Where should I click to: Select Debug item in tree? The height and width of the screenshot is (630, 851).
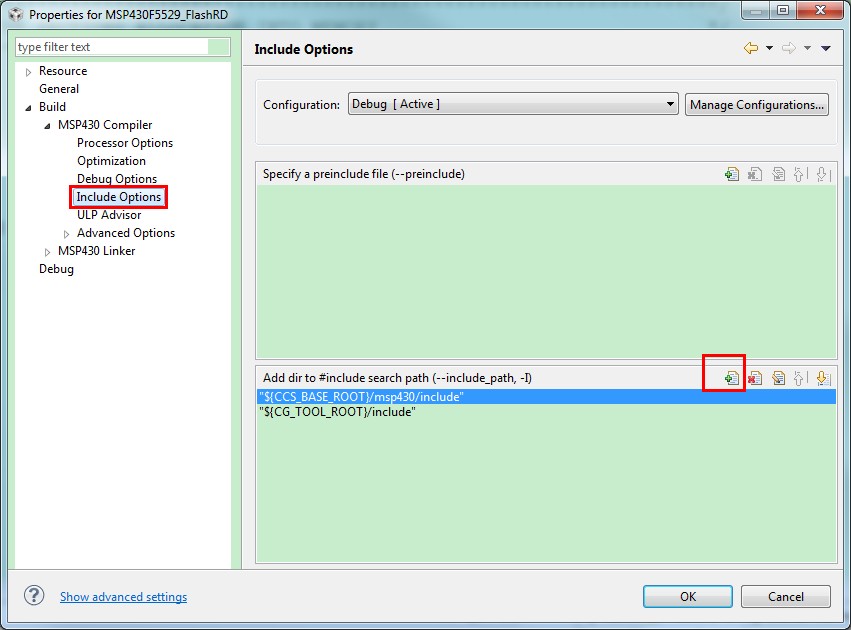pos(56,269)
